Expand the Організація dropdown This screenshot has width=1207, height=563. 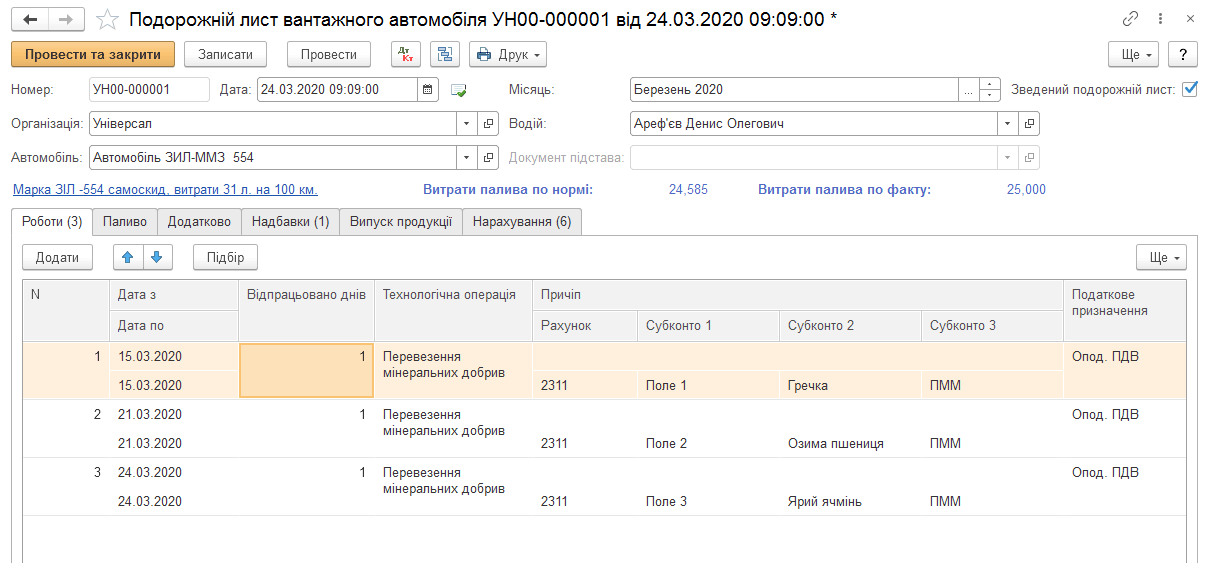(x=469, y=123)
